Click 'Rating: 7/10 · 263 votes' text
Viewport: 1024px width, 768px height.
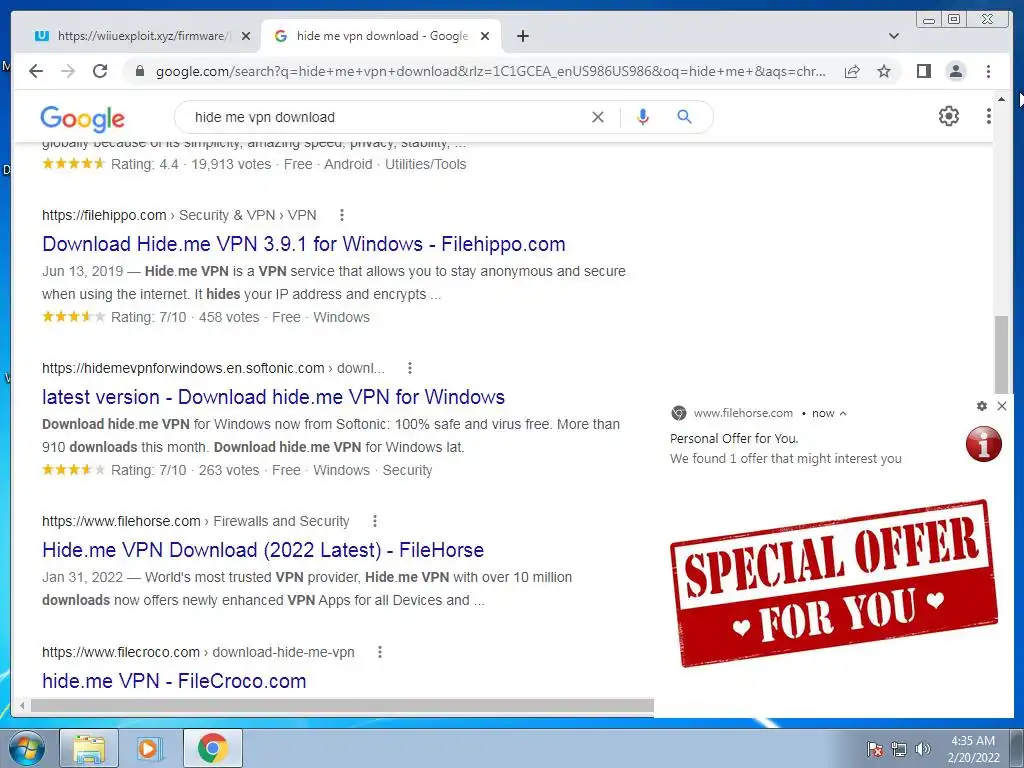[x=185, y=470]
